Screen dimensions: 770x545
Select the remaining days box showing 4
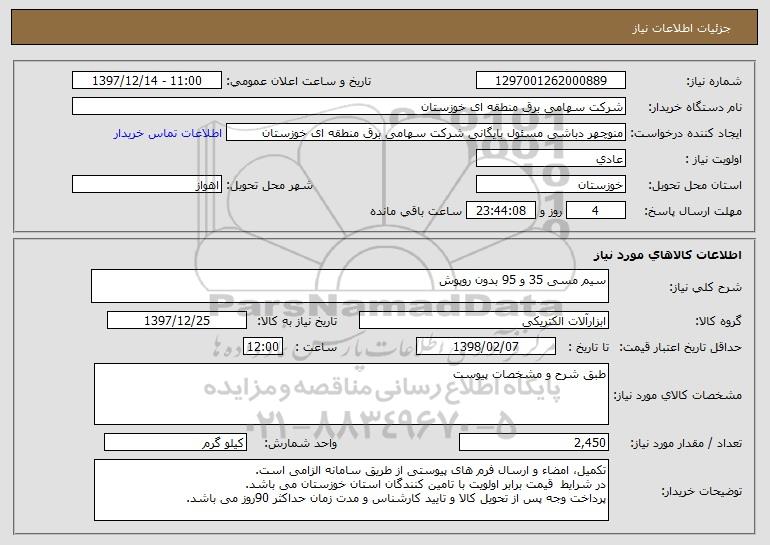tap(596, 211)
